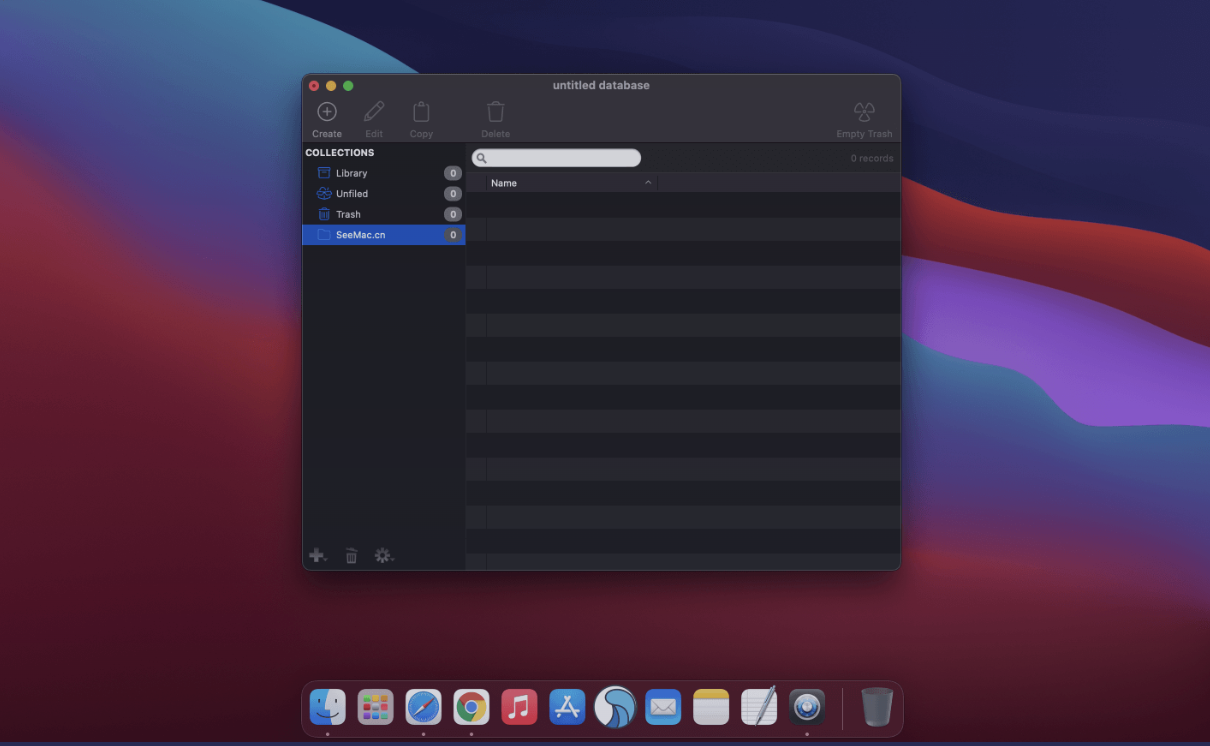Open Finder from the Dock
This screenshot has height=746, width=1210.
click(327, 707)
